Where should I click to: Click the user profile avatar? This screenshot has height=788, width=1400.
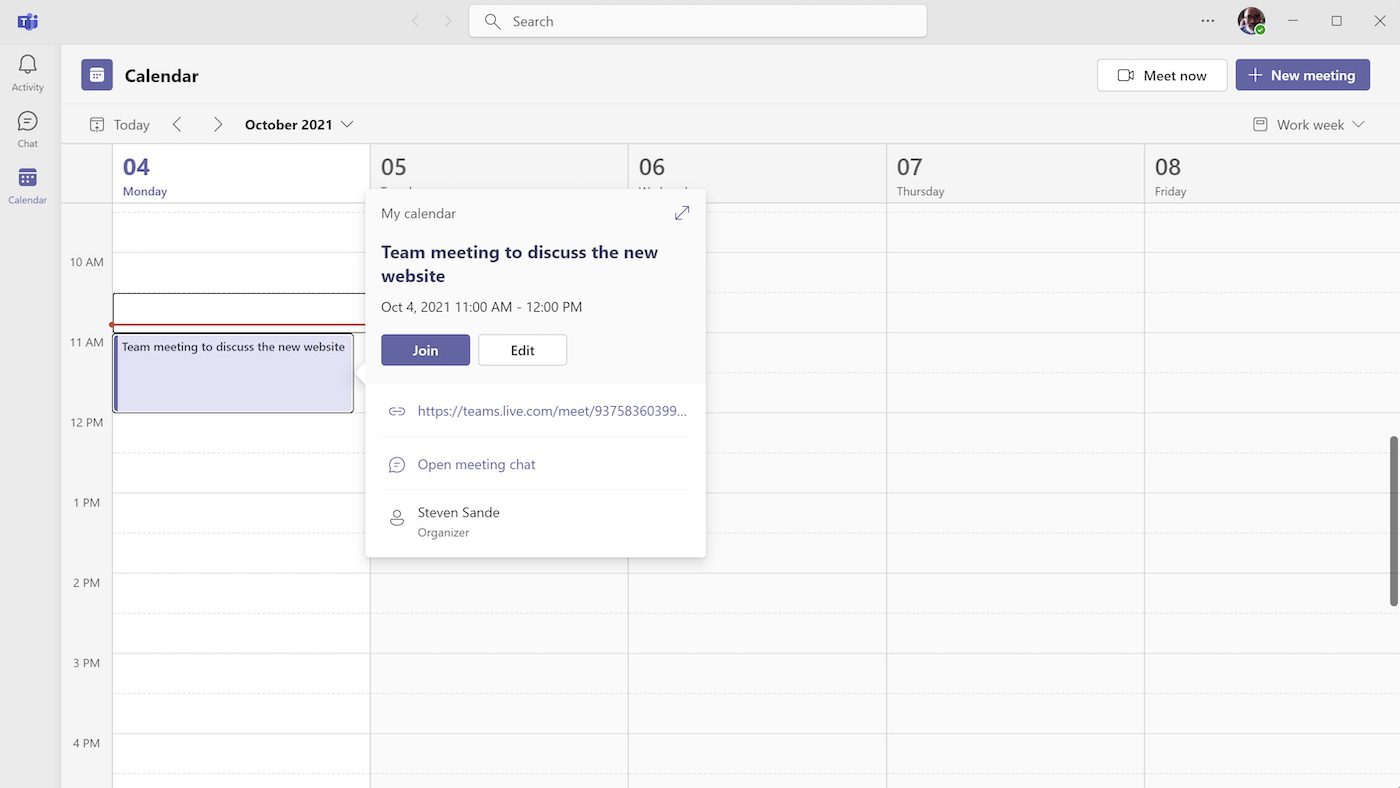point(1251,21)
